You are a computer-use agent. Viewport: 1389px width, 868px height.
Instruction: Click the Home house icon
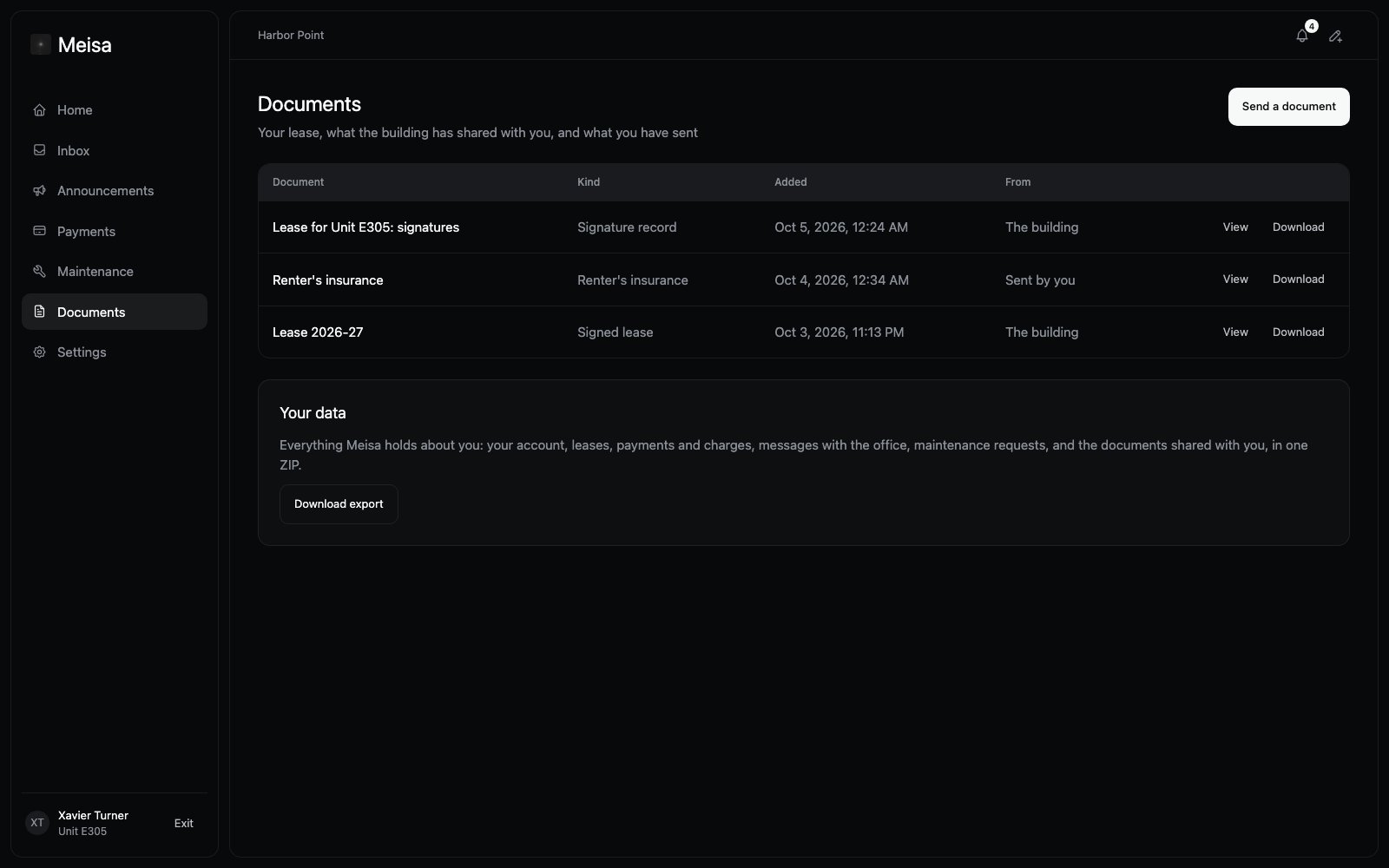39,110
